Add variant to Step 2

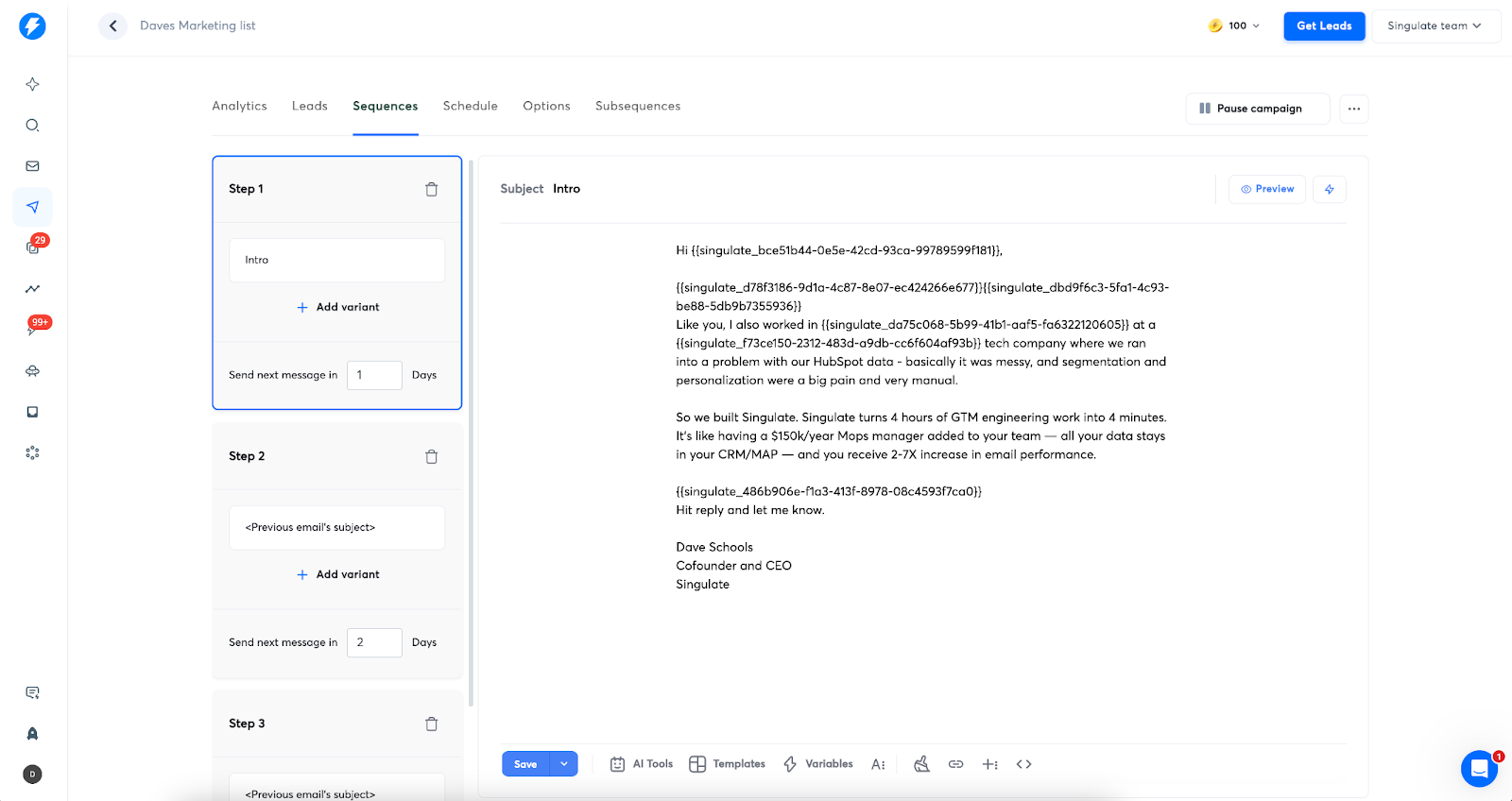pos(337,574)
